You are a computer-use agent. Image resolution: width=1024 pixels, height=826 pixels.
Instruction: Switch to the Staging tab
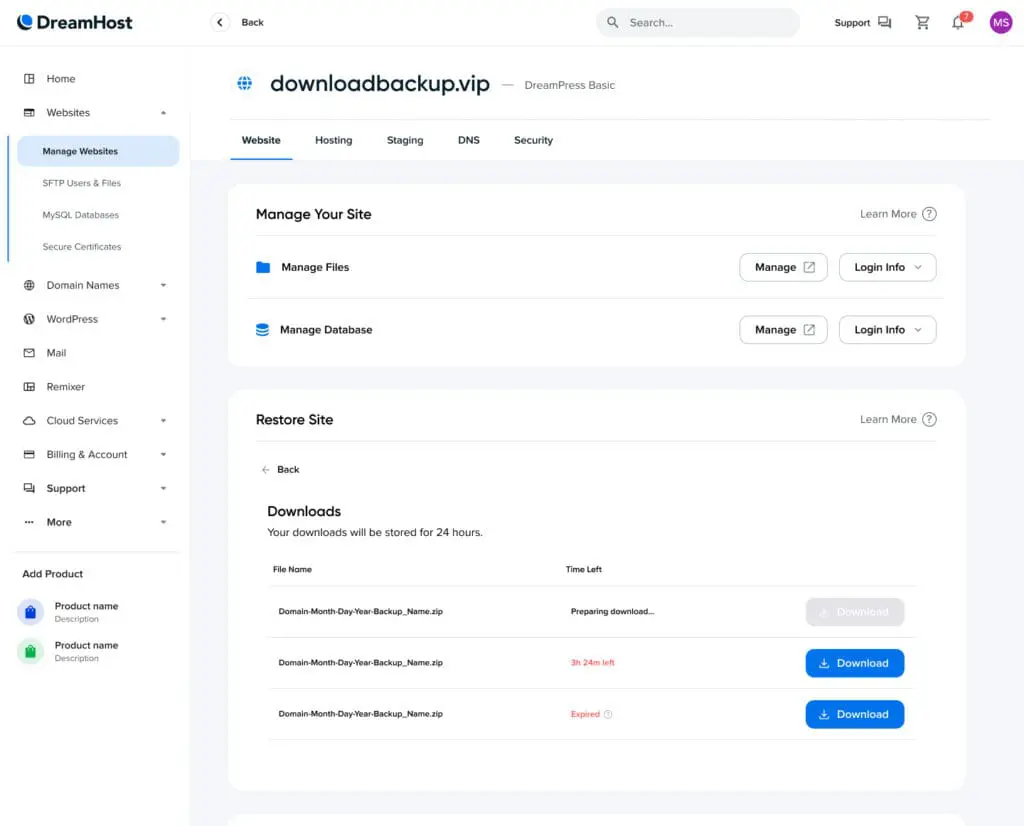405,140
